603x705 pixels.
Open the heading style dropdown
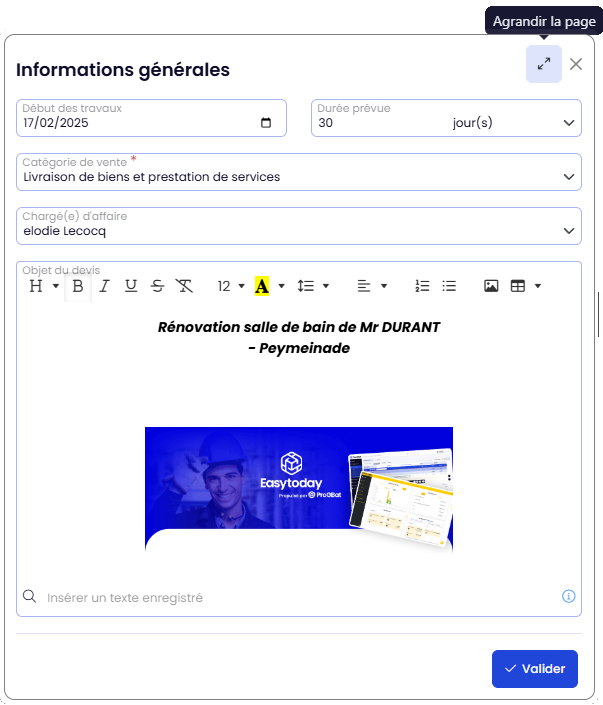click(x=42, y=286)
